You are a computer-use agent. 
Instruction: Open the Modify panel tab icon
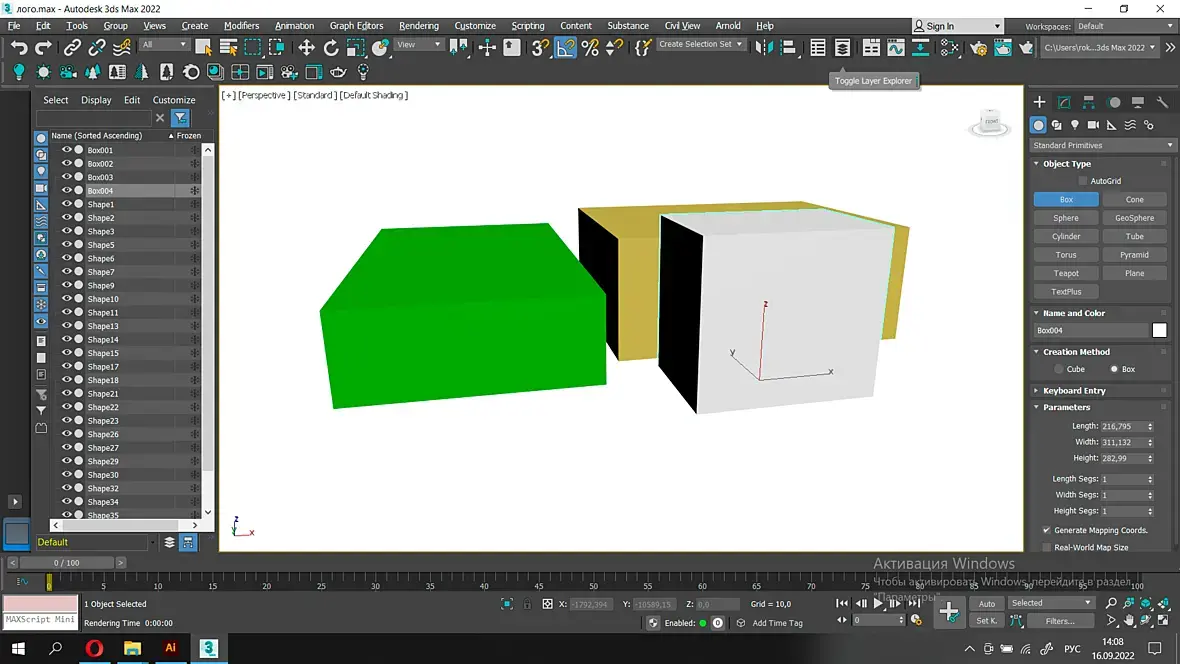pos(1064,102)
